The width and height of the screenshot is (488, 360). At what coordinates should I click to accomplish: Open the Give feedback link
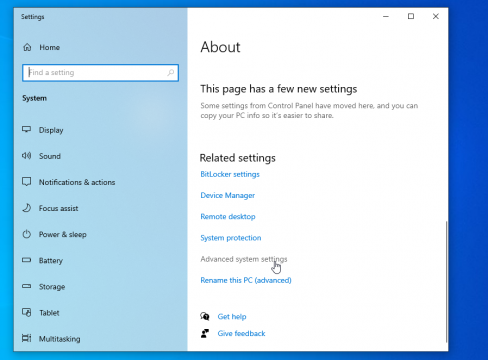coord(241,333)
